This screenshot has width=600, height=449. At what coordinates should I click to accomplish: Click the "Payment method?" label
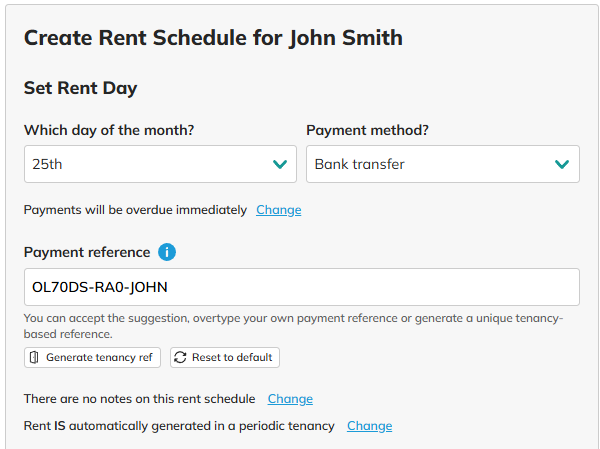[367, 131]
